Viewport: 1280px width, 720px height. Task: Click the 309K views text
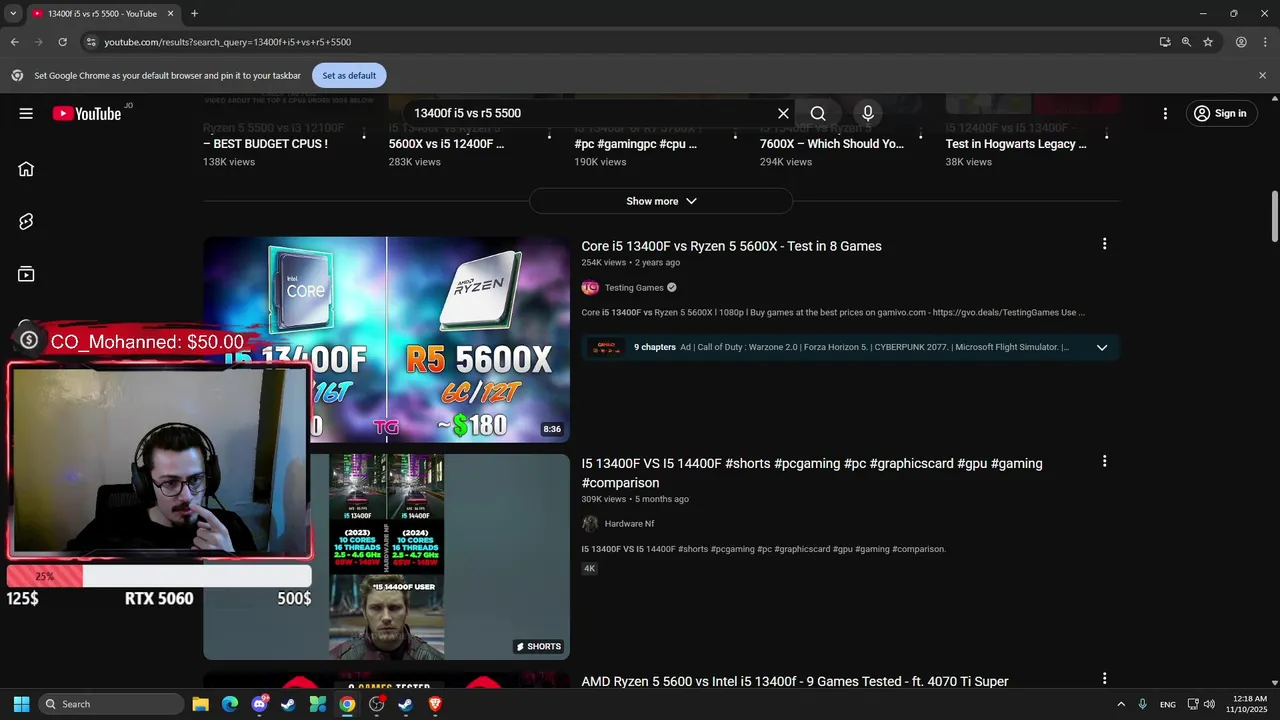click(603, 499)
